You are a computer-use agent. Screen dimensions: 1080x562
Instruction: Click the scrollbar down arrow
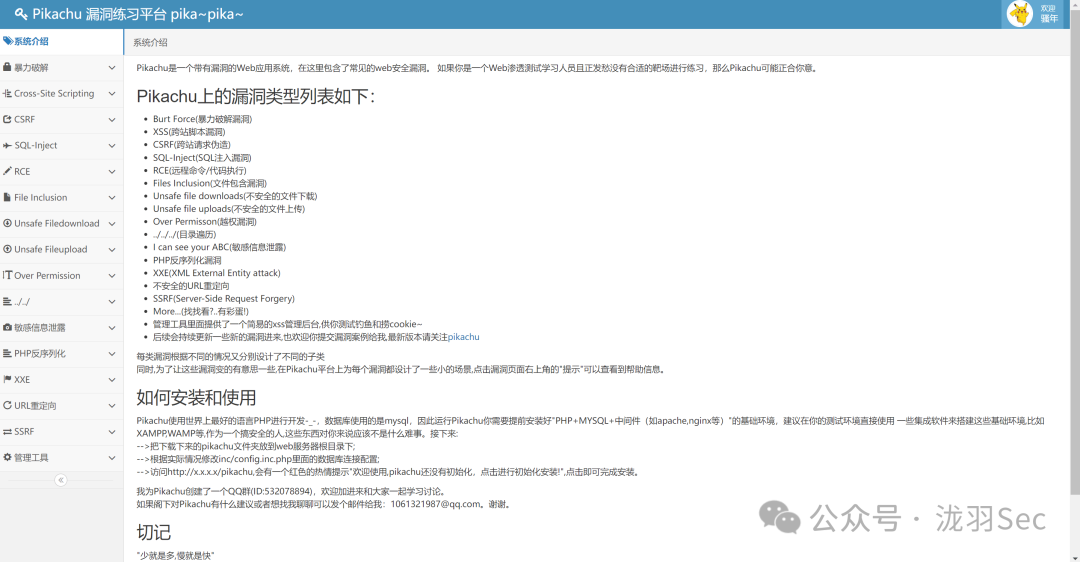coord(1074,557)
